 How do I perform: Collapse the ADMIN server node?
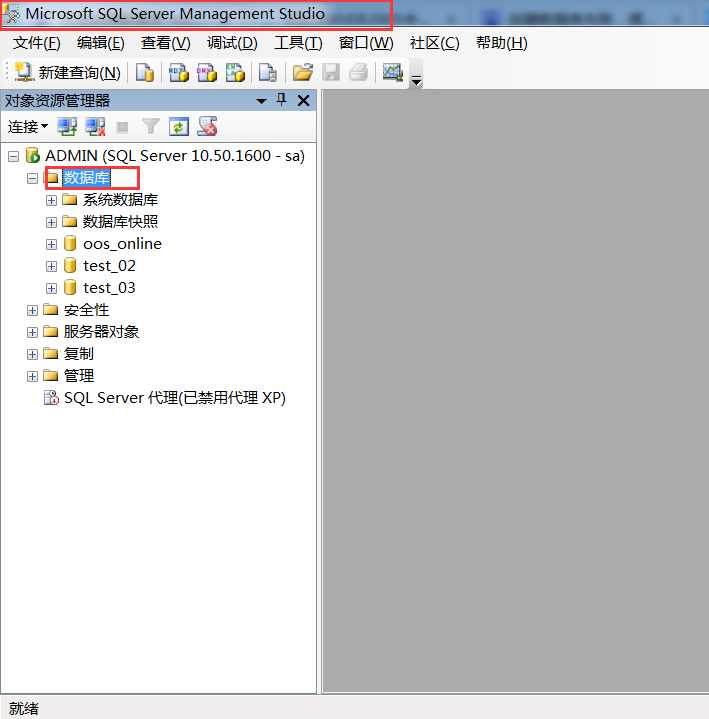coord(14,156)
